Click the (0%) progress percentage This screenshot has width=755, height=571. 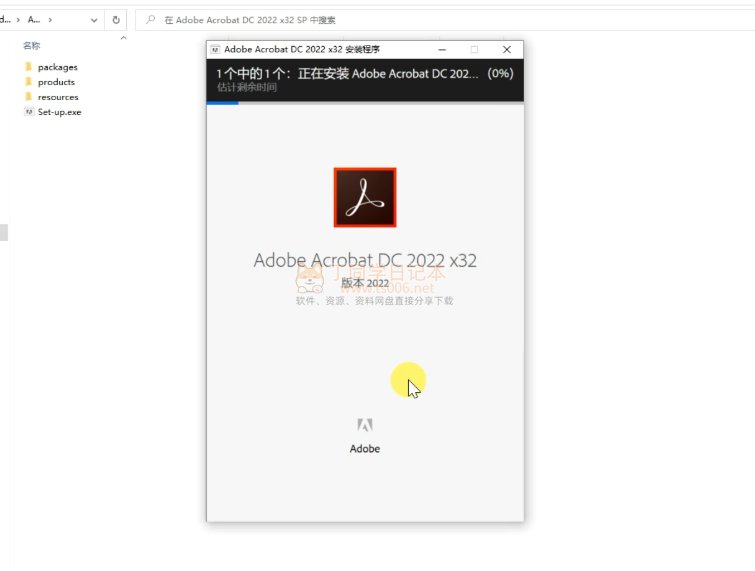tap(500, 73)
